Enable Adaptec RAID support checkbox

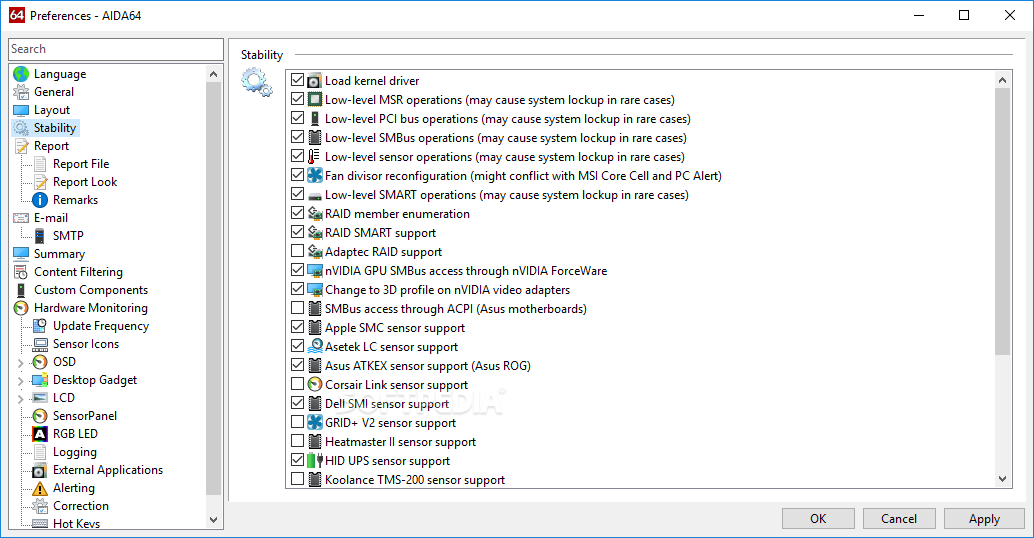click(297, 251)
